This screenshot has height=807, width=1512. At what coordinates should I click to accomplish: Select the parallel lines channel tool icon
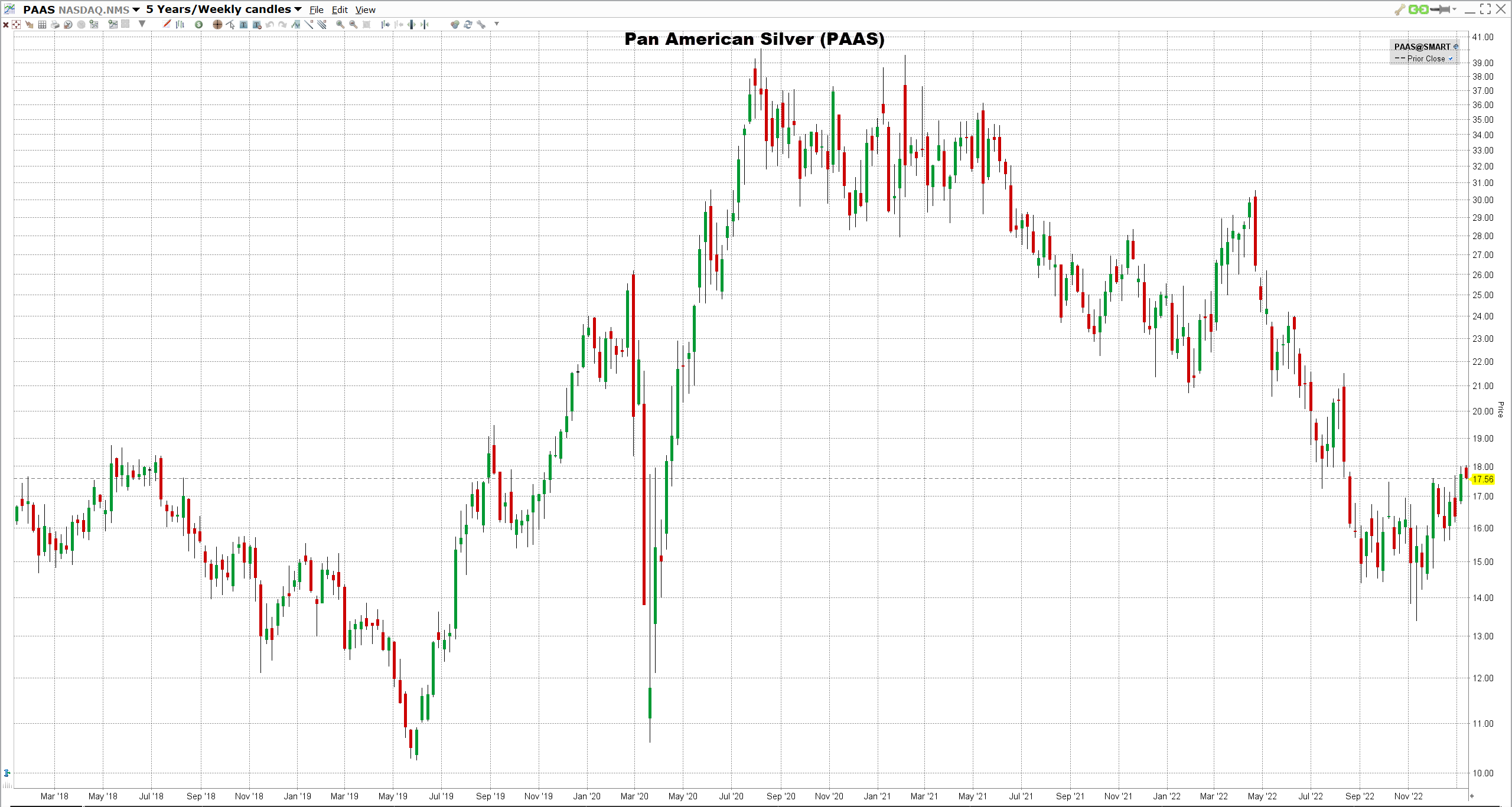tap(322, 25)
